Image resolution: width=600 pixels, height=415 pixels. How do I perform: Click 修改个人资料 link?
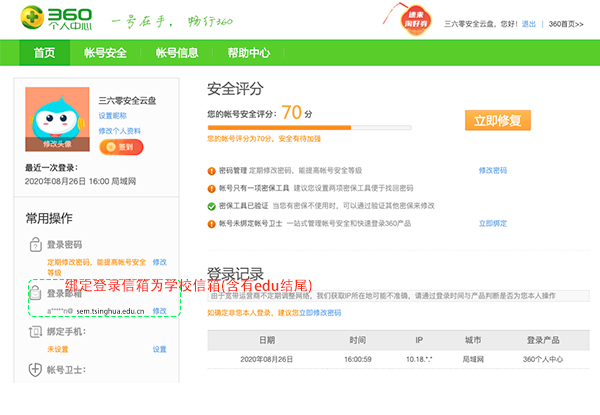coord(119,131)
